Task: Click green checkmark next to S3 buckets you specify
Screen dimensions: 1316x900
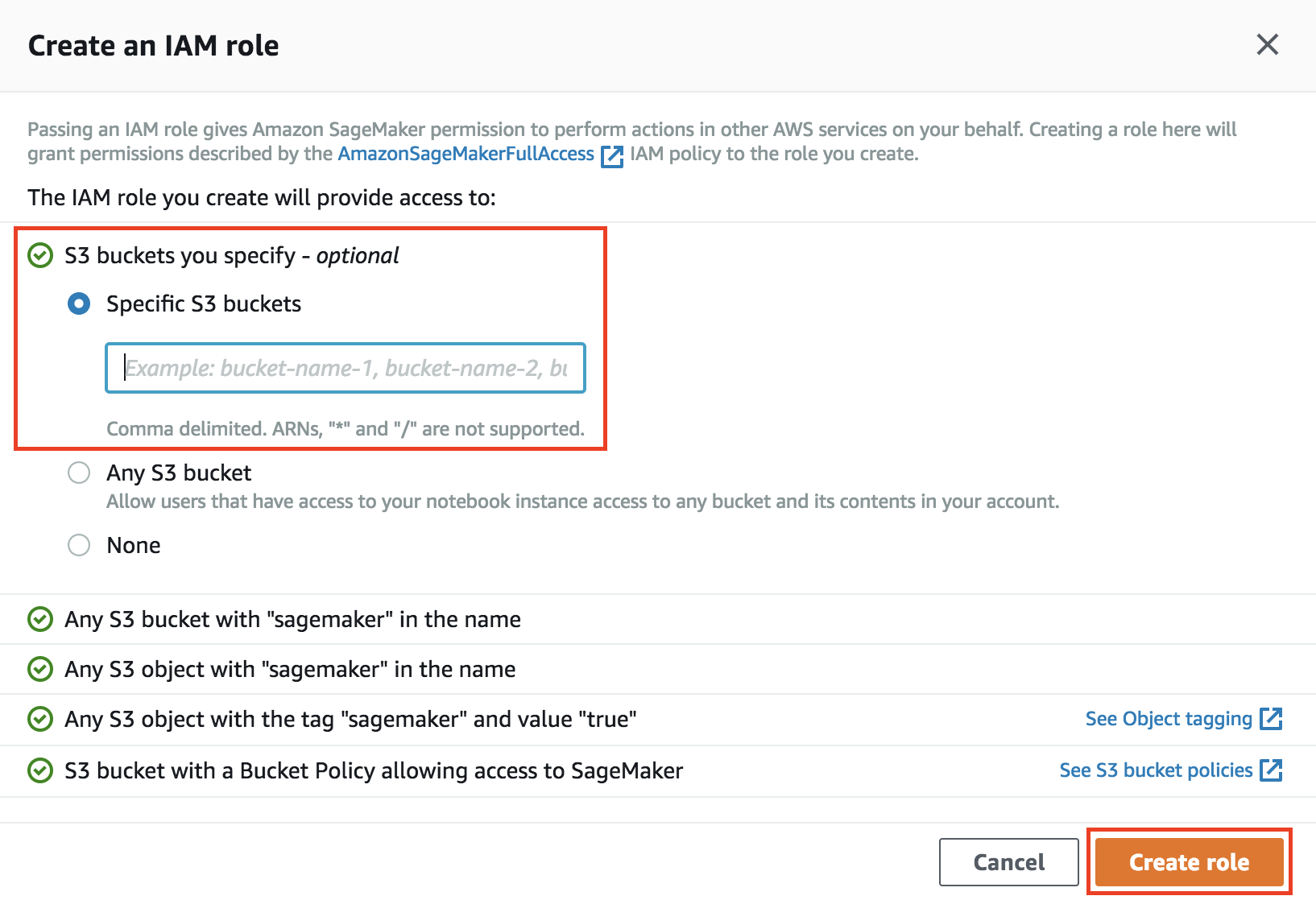Action: [x=40, y=255]
